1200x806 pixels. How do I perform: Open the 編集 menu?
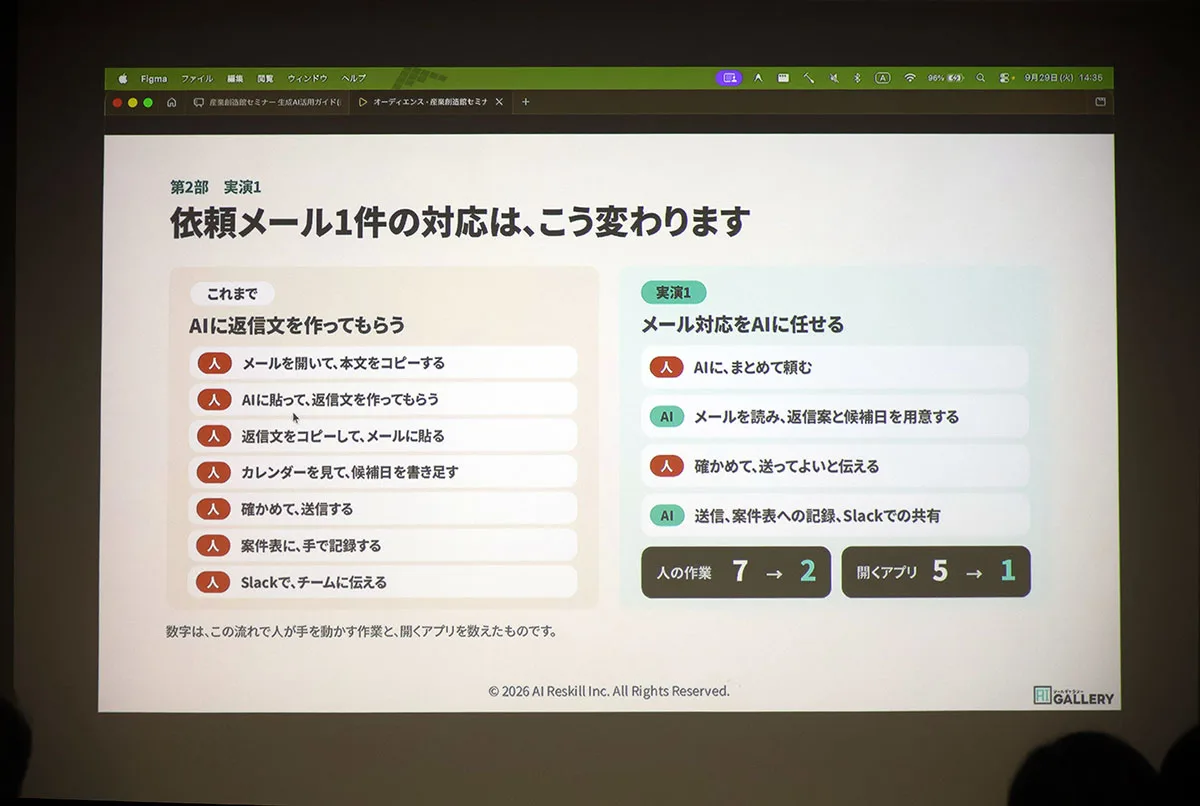coord(235,77)
